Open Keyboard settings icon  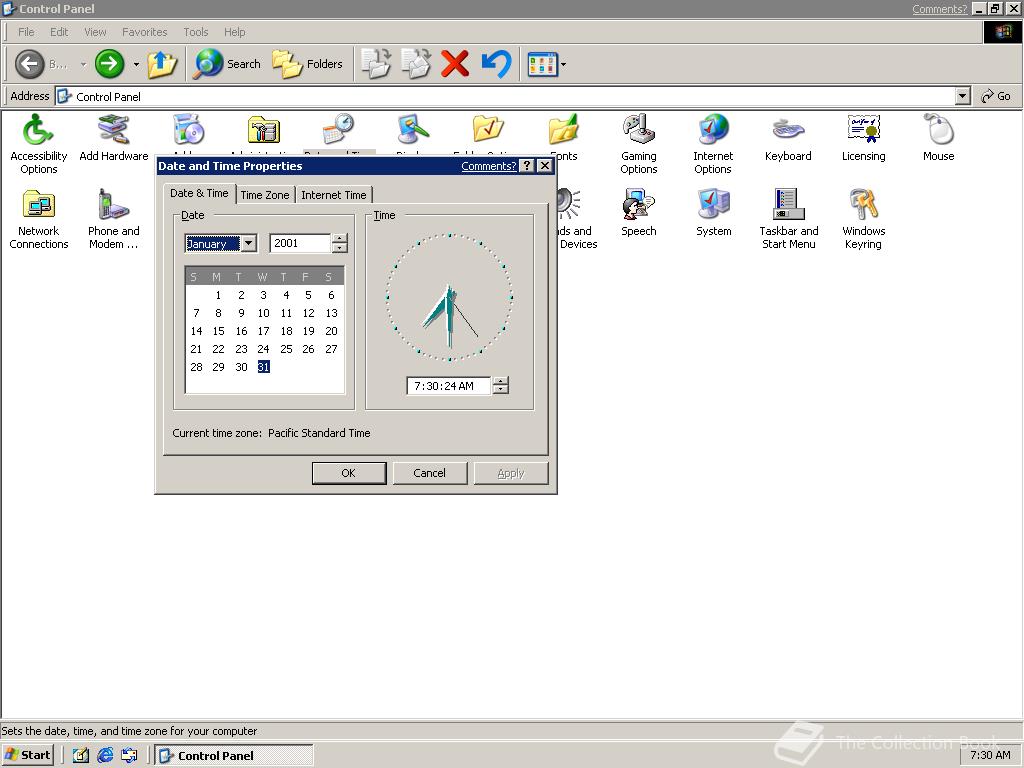[x=788, y=137]
